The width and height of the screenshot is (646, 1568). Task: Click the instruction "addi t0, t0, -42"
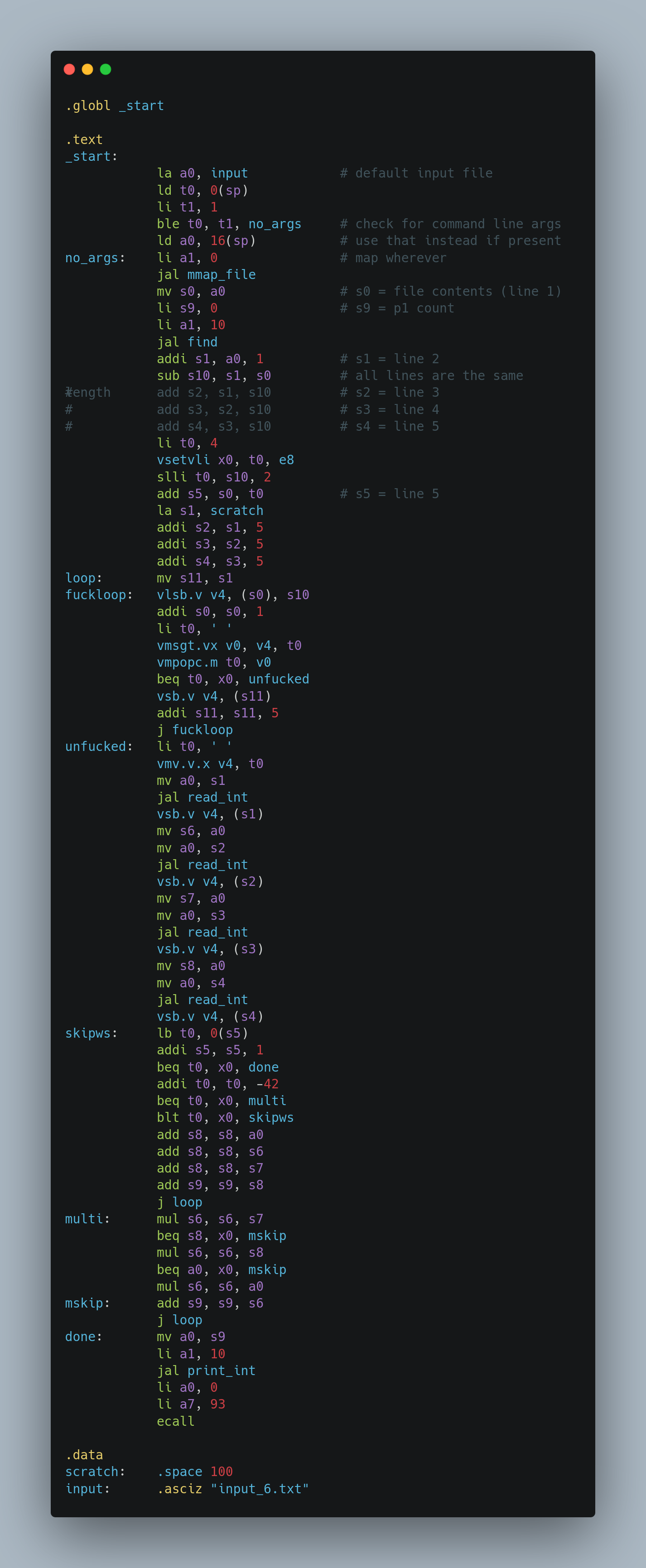coord(218,1084)
